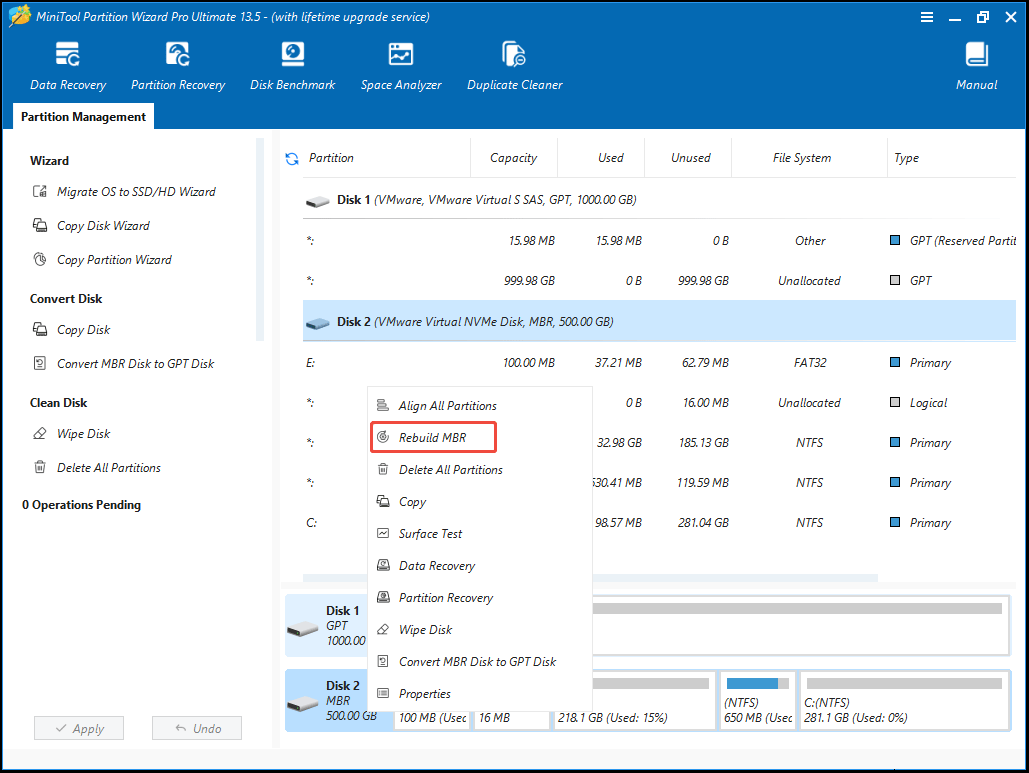Click the Undo button
1029x773 pixels.
[x=196, y=728]
